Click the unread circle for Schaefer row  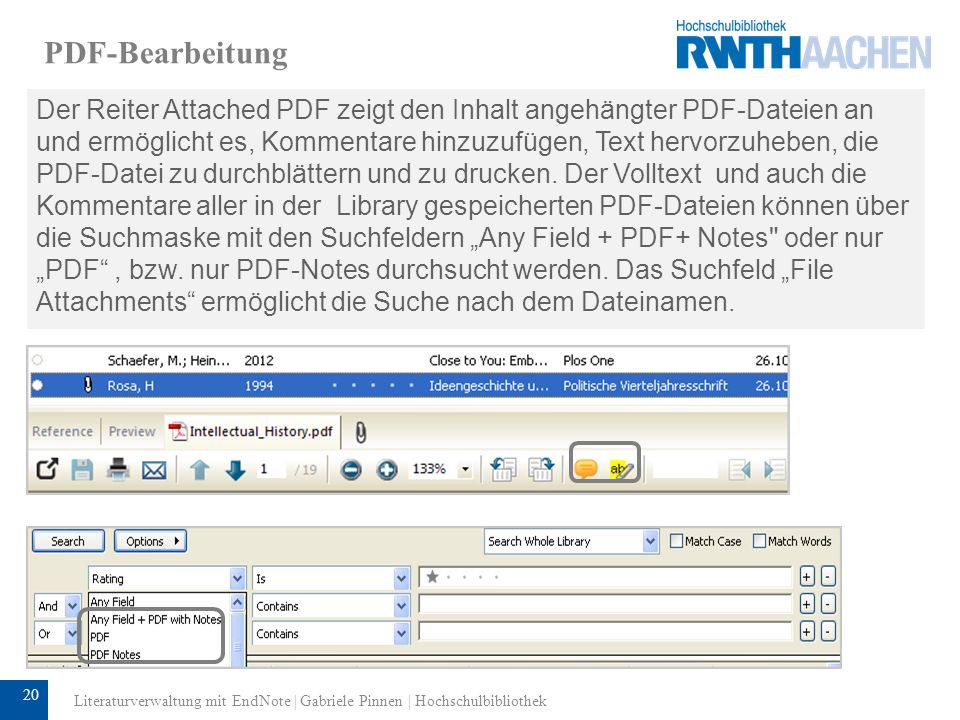coord(37,360)
